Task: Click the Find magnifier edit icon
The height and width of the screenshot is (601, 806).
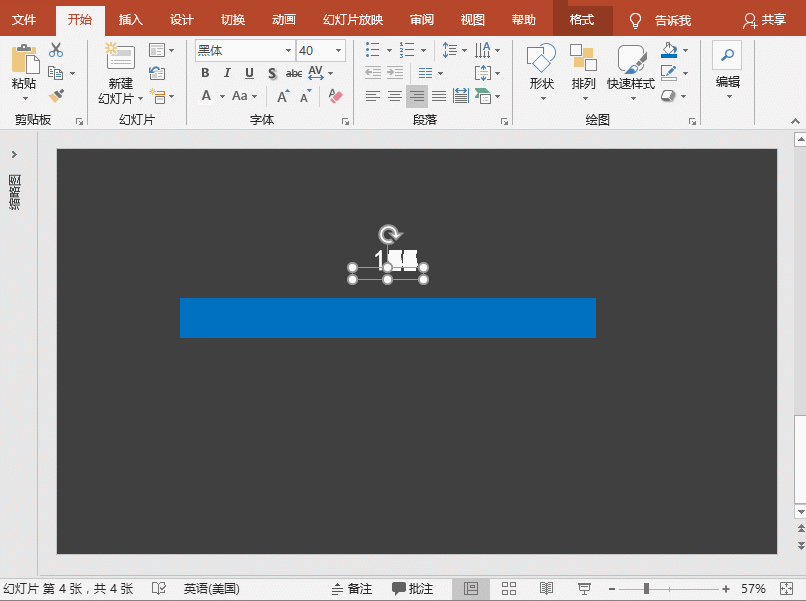Action: (727, 55)
